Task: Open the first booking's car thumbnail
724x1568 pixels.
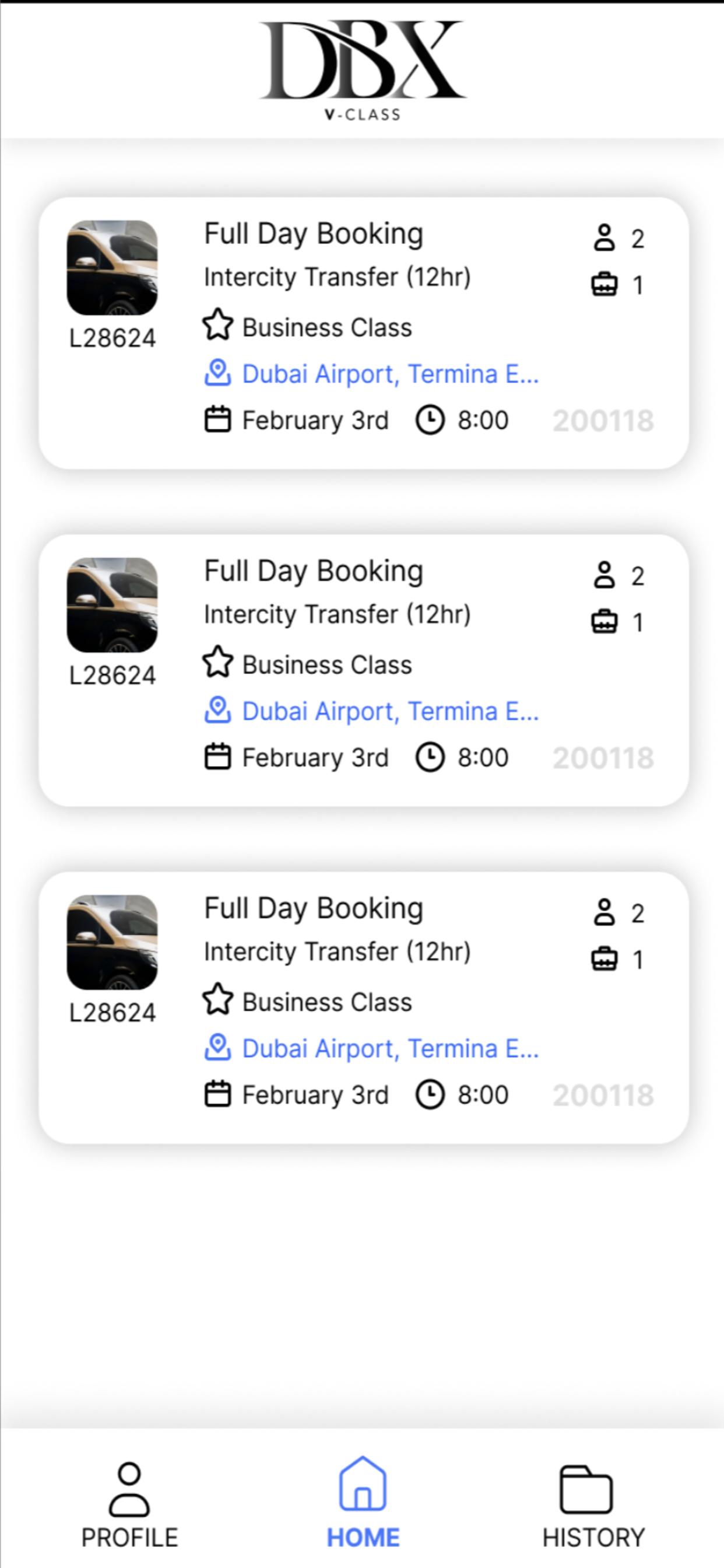Action: [x=112, y=268]
